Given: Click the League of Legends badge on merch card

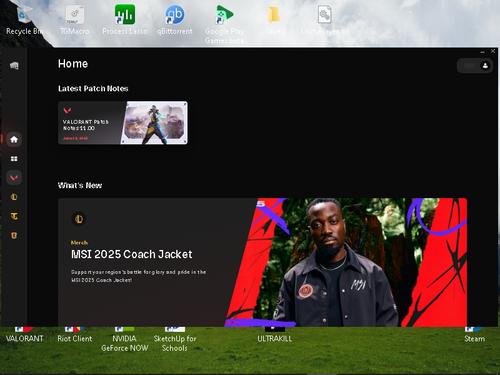Looking at the screenshot, I should 79,219.
